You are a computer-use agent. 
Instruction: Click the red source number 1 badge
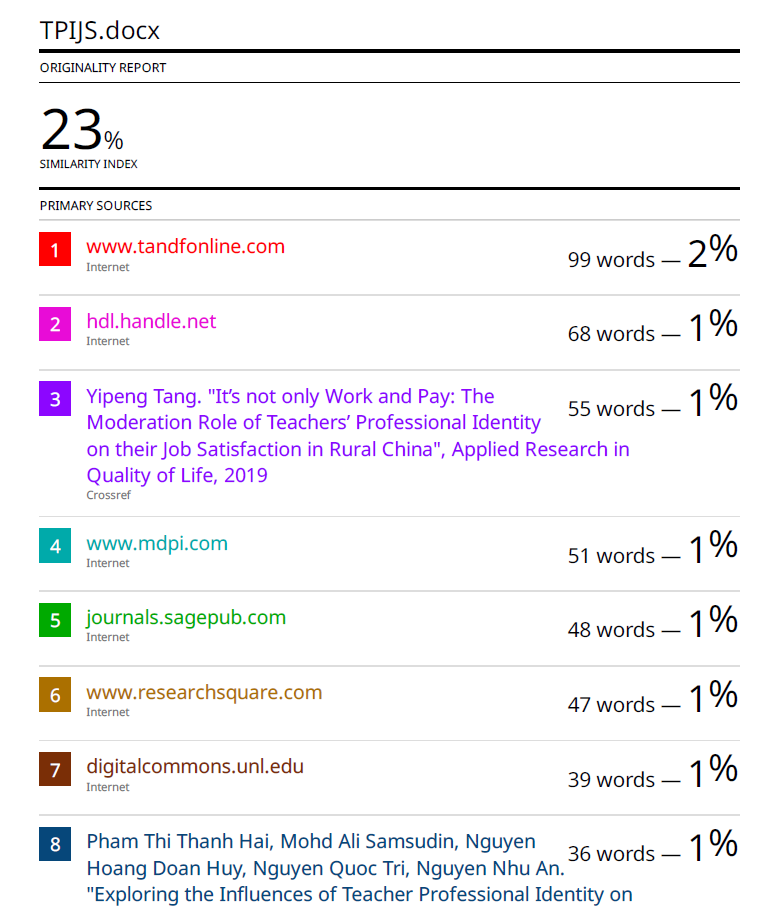(x=55, y=249)
